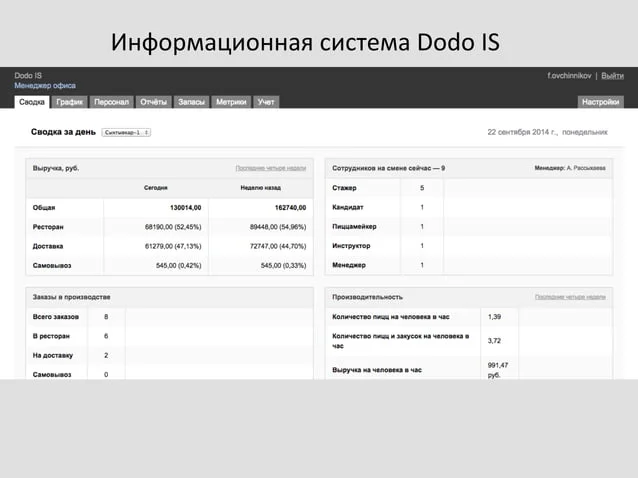Click the shift manager name А. Рассыхаева
The image size is (638, 478).
pos(586,168)
